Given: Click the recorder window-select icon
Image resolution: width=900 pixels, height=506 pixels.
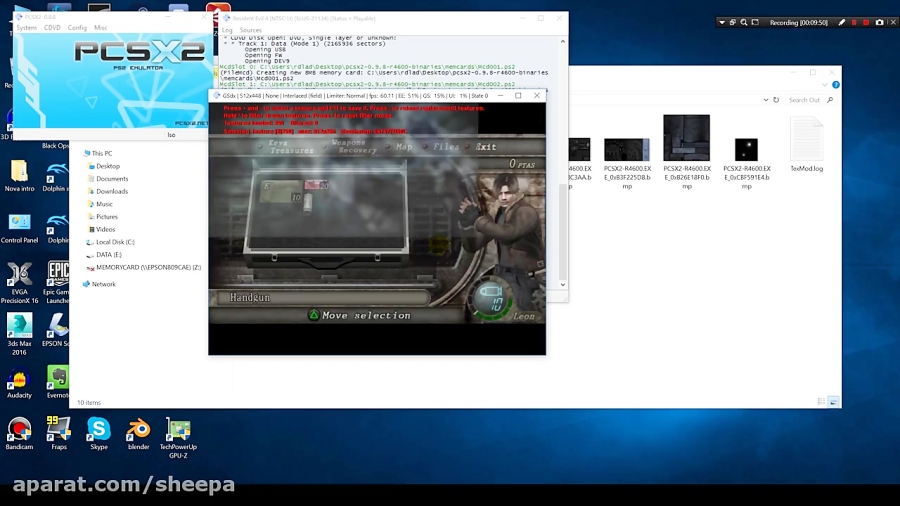Looking at the screenshot, I should [732, 22].
